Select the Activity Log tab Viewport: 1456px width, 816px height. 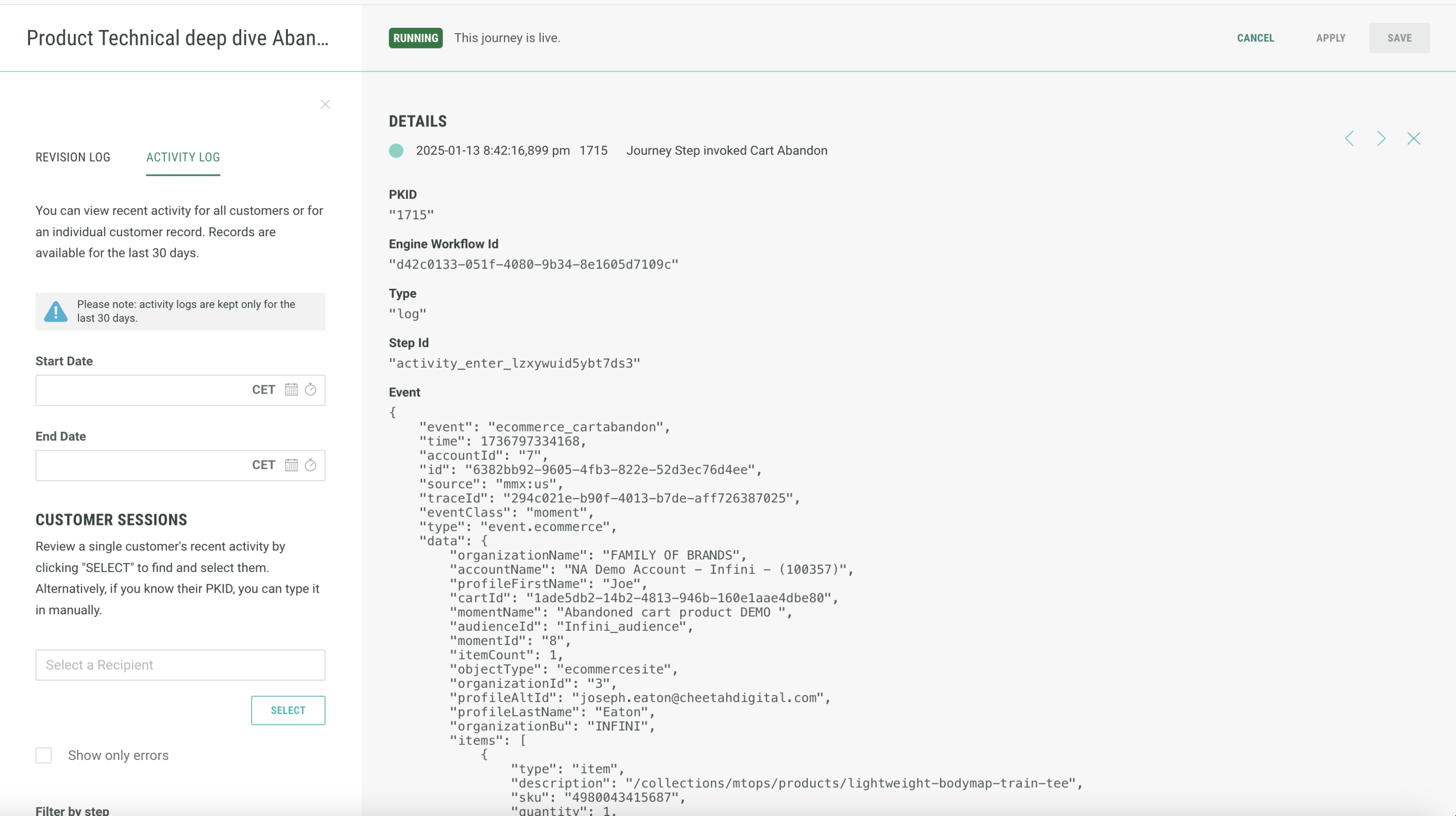[x=183, y=157]
